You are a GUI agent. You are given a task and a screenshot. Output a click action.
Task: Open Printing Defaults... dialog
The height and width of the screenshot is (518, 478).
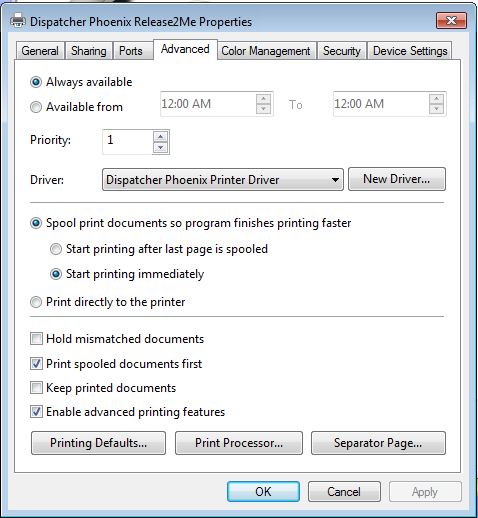(98, 443)
